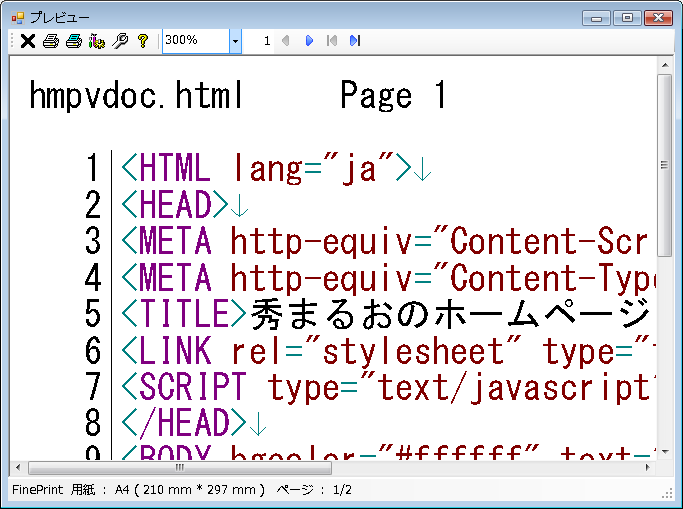Open the 300% zoom dropdown arrow
The width and height of the screenshot is (683, 509).
(x=235, y=41)
